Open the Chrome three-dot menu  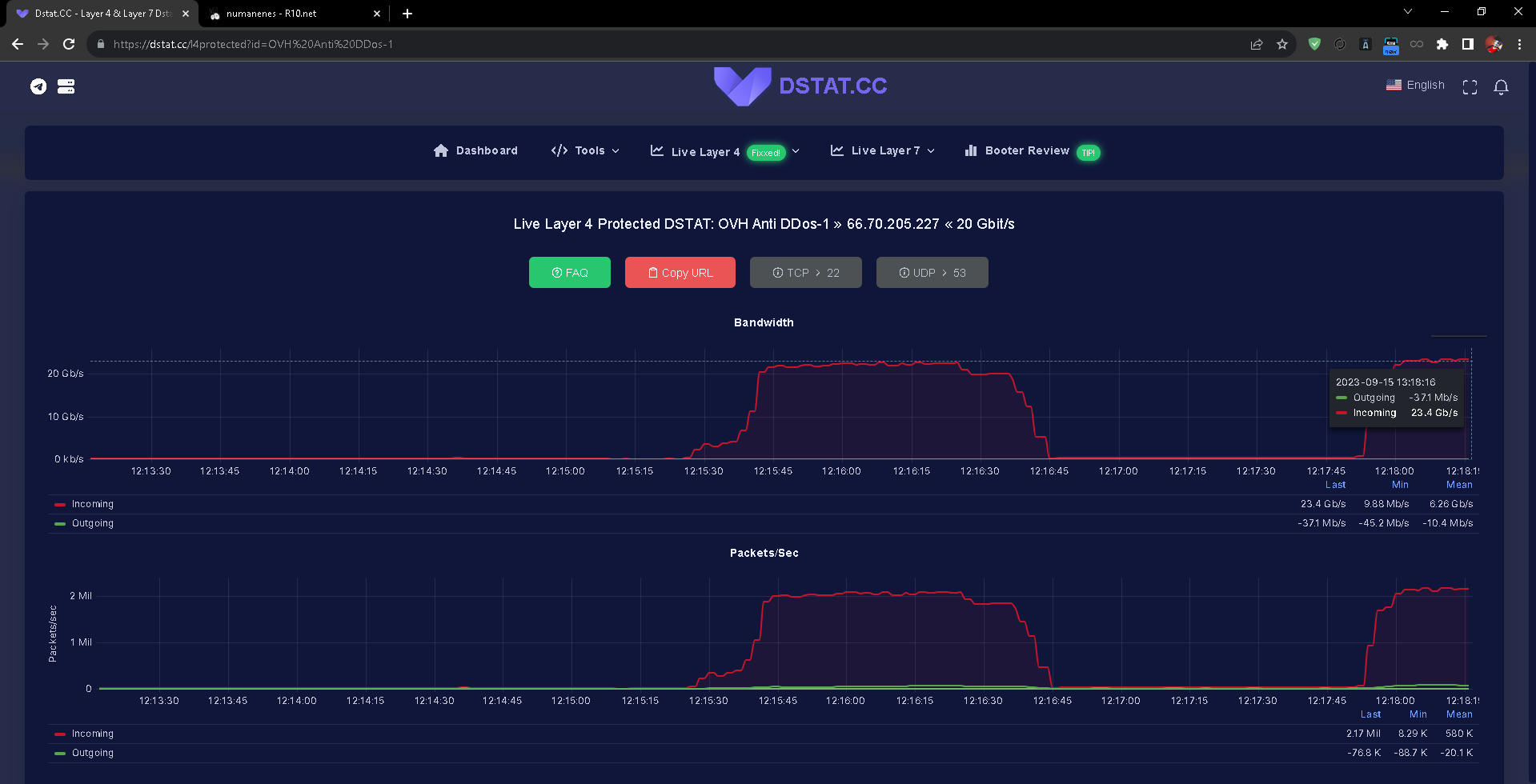[x=1519, y=44]
